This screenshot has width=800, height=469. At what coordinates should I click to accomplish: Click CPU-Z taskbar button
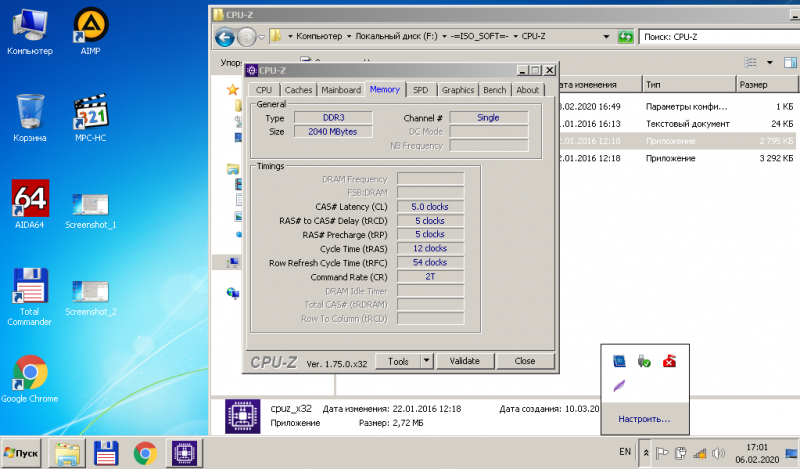(185, 453)
